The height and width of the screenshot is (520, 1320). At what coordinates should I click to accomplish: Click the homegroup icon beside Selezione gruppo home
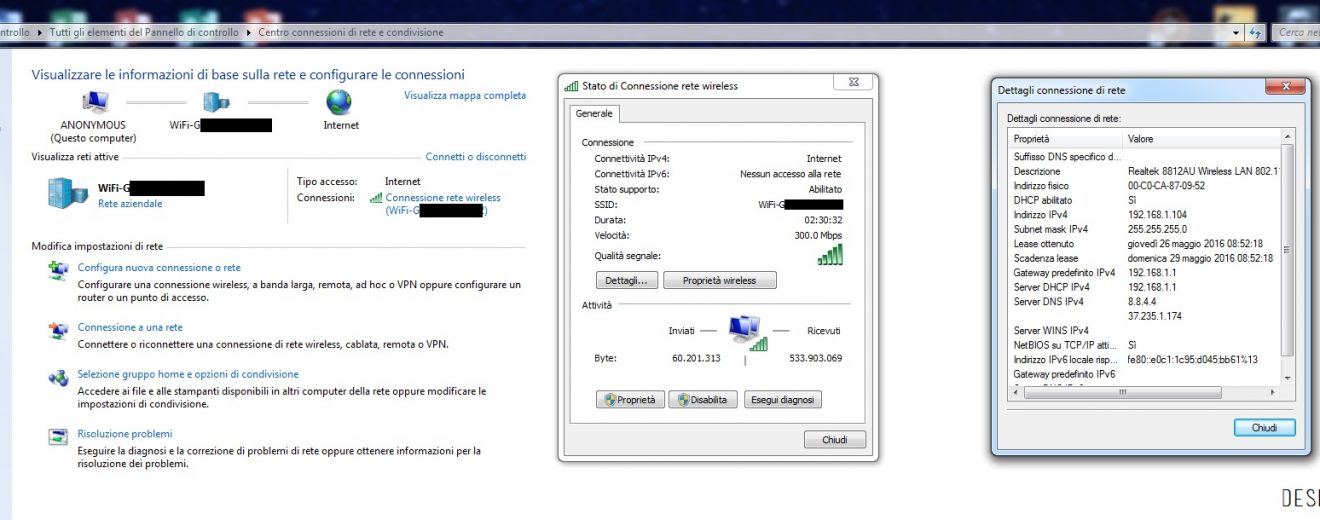(x=59, y=378)
